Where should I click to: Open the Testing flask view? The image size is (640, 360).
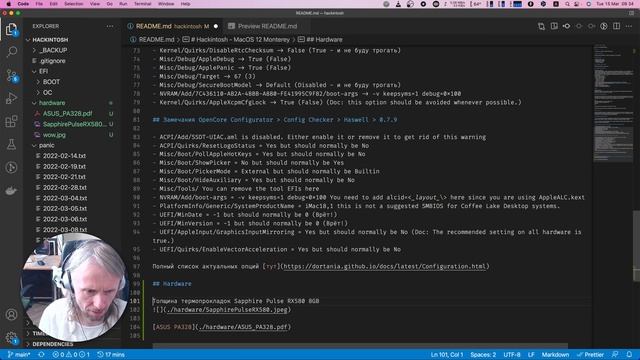point(11,144)
